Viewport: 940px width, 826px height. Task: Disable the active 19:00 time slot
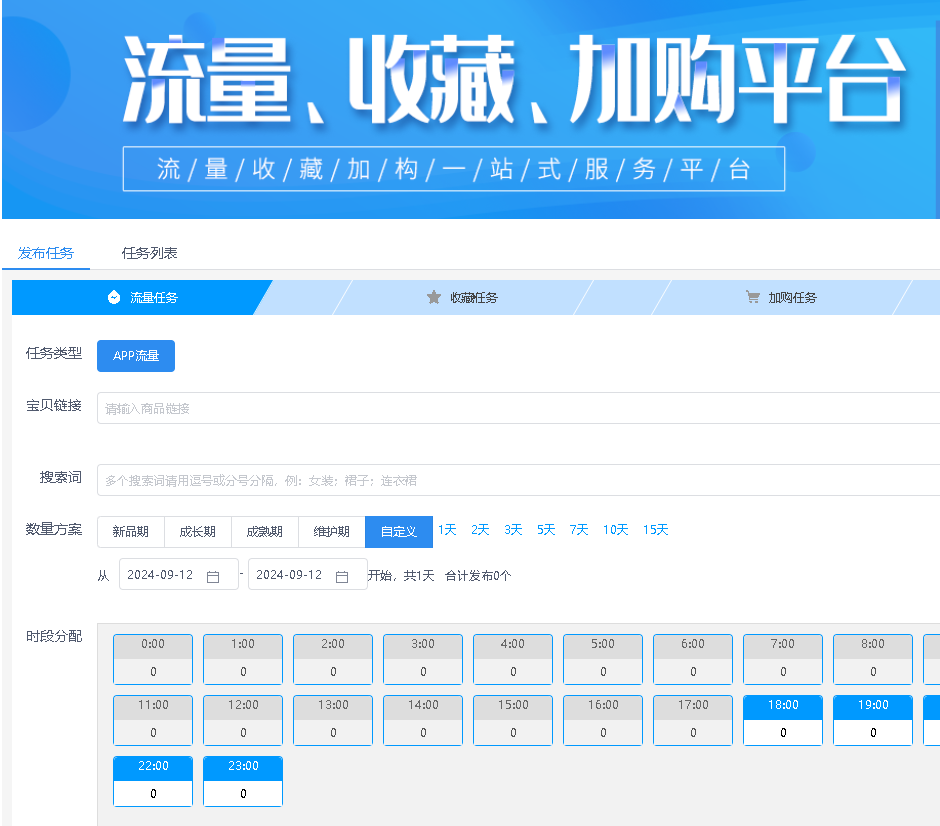coord(873,706)
